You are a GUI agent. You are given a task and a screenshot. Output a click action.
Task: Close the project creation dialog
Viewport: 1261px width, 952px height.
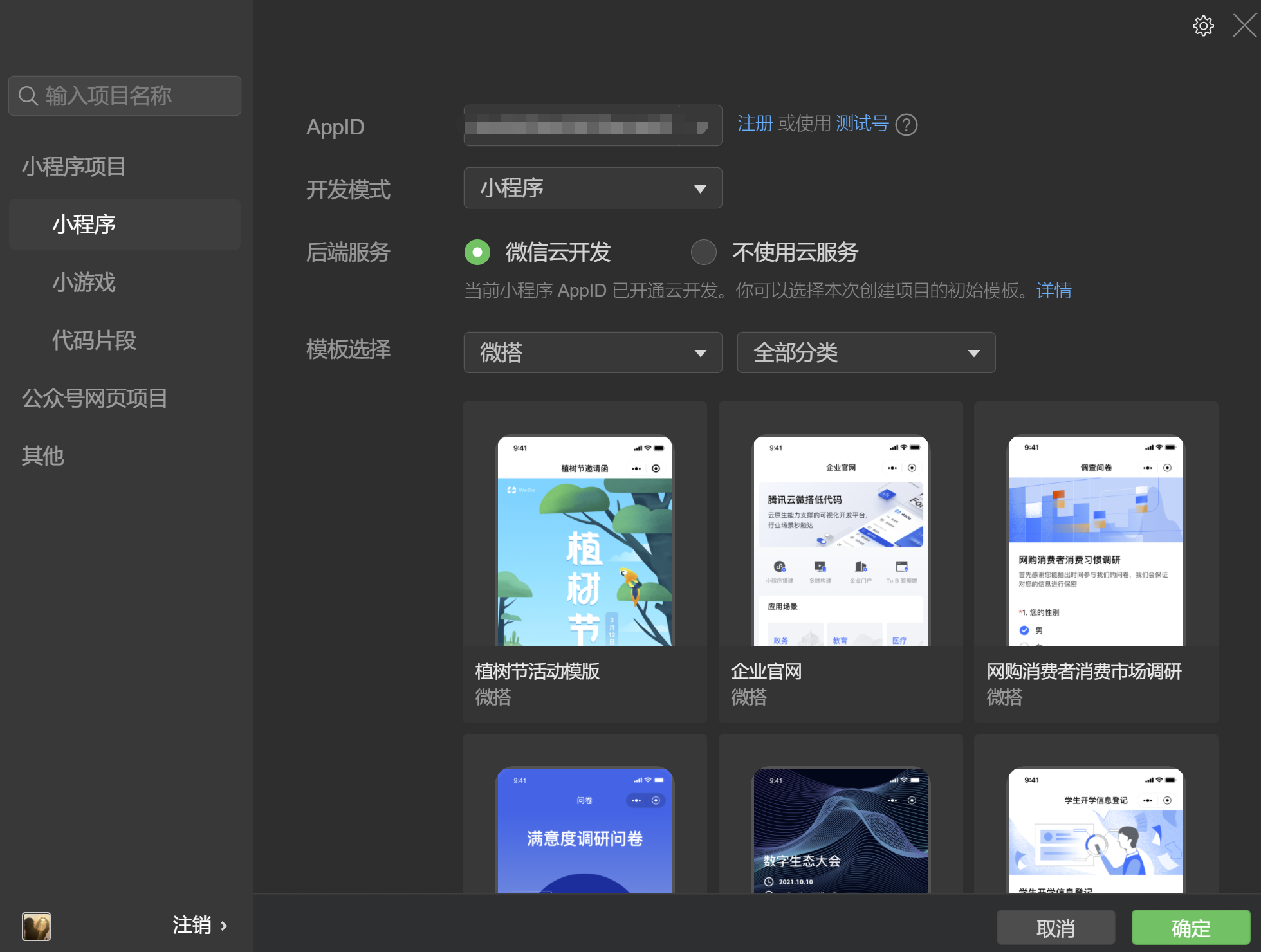coord(1244,26)
